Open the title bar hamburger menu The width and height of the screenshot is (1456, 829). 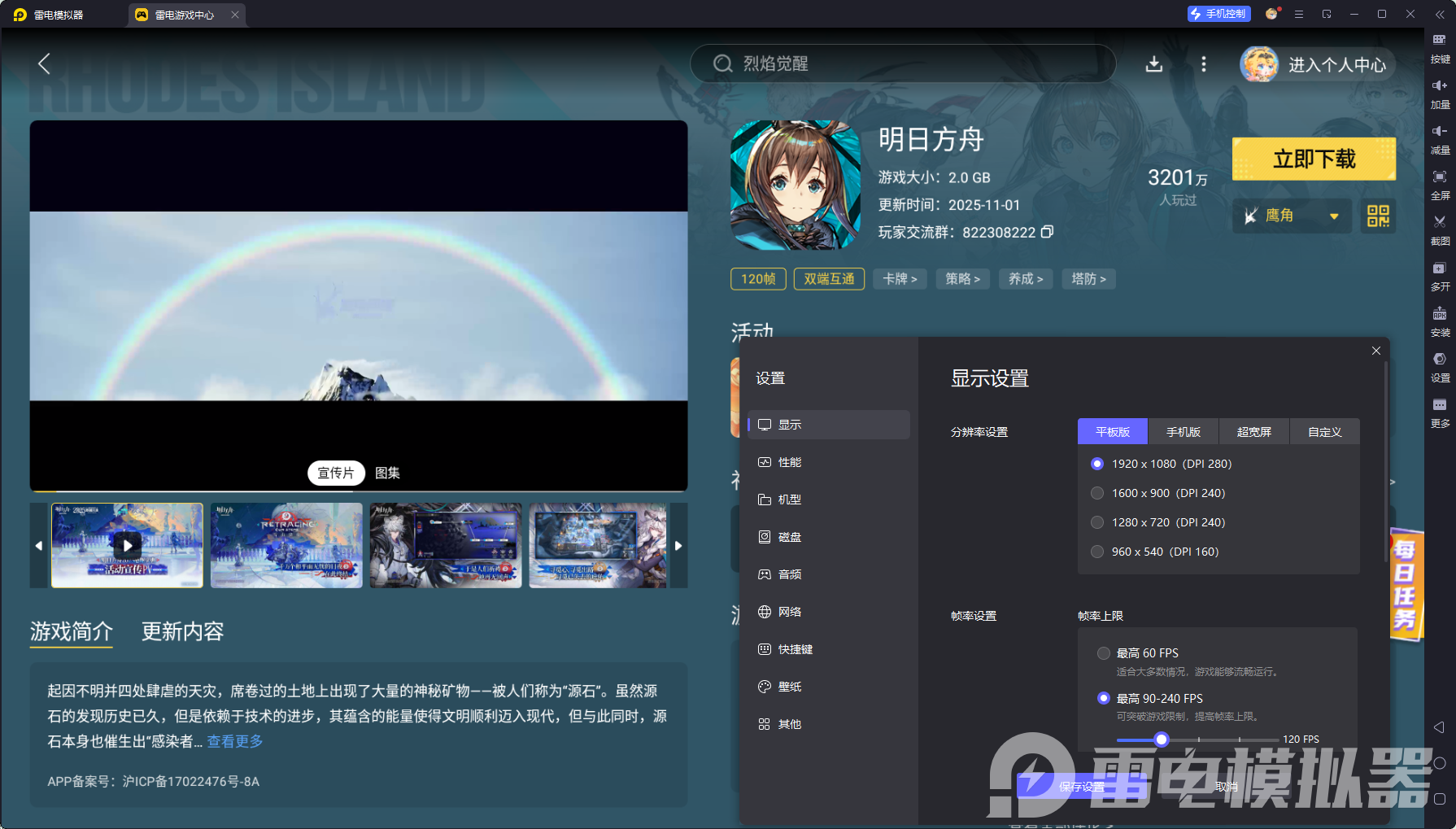(1299, 14)
